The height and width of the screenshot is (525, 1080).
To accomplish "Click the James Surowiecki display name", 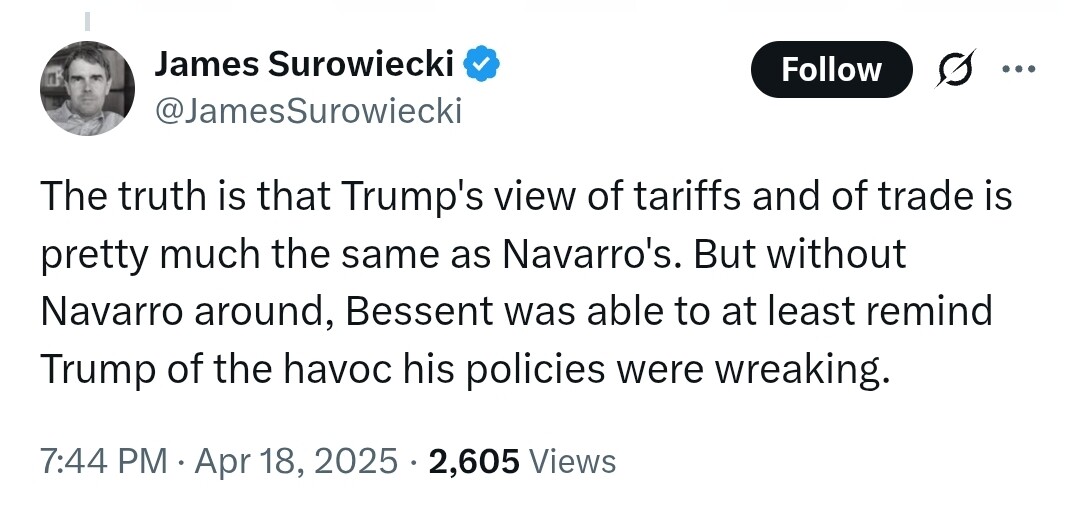I will (x=304, y=65).
